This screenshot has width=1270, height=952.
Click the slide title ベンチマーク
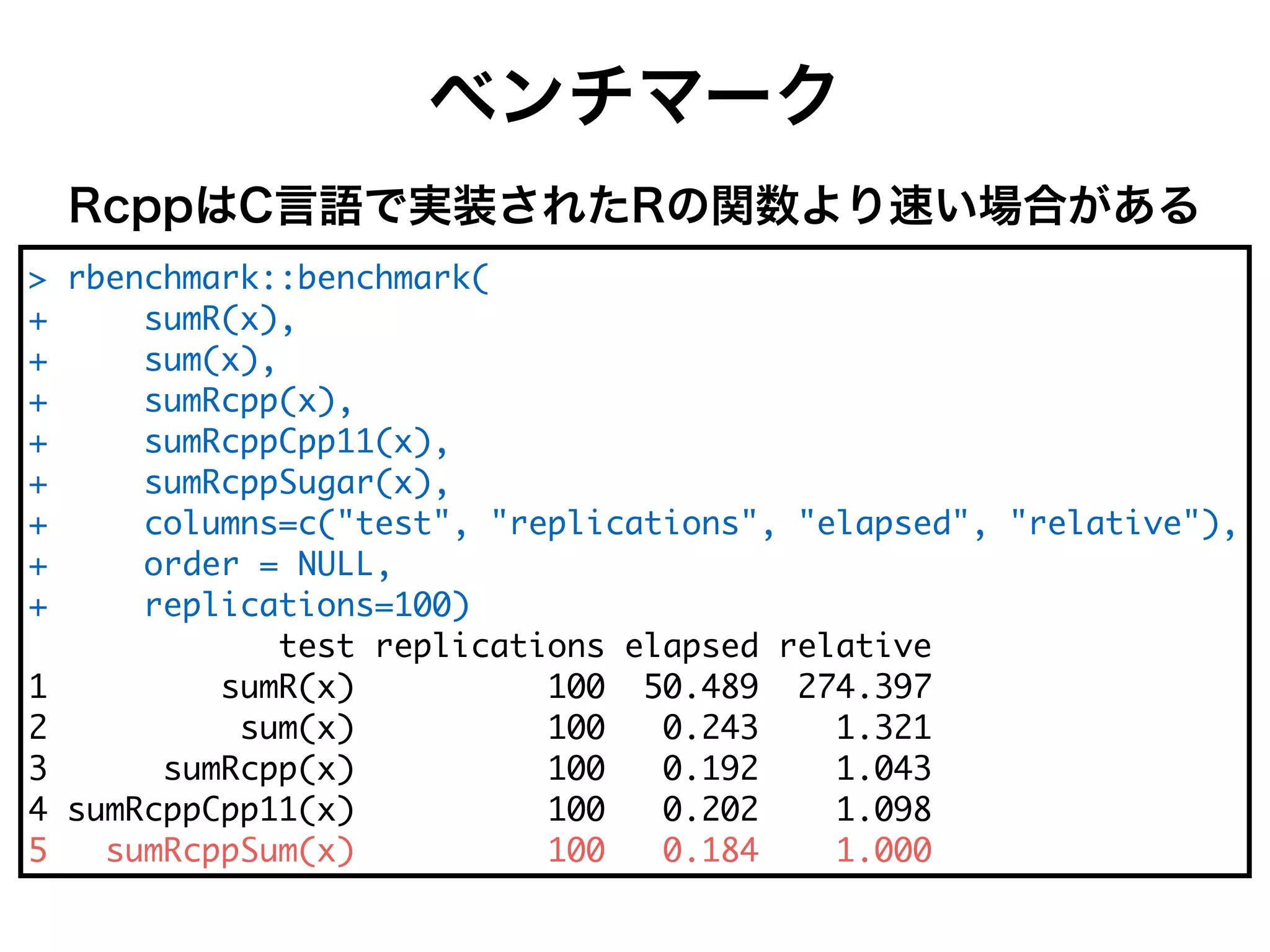point(634,94)
